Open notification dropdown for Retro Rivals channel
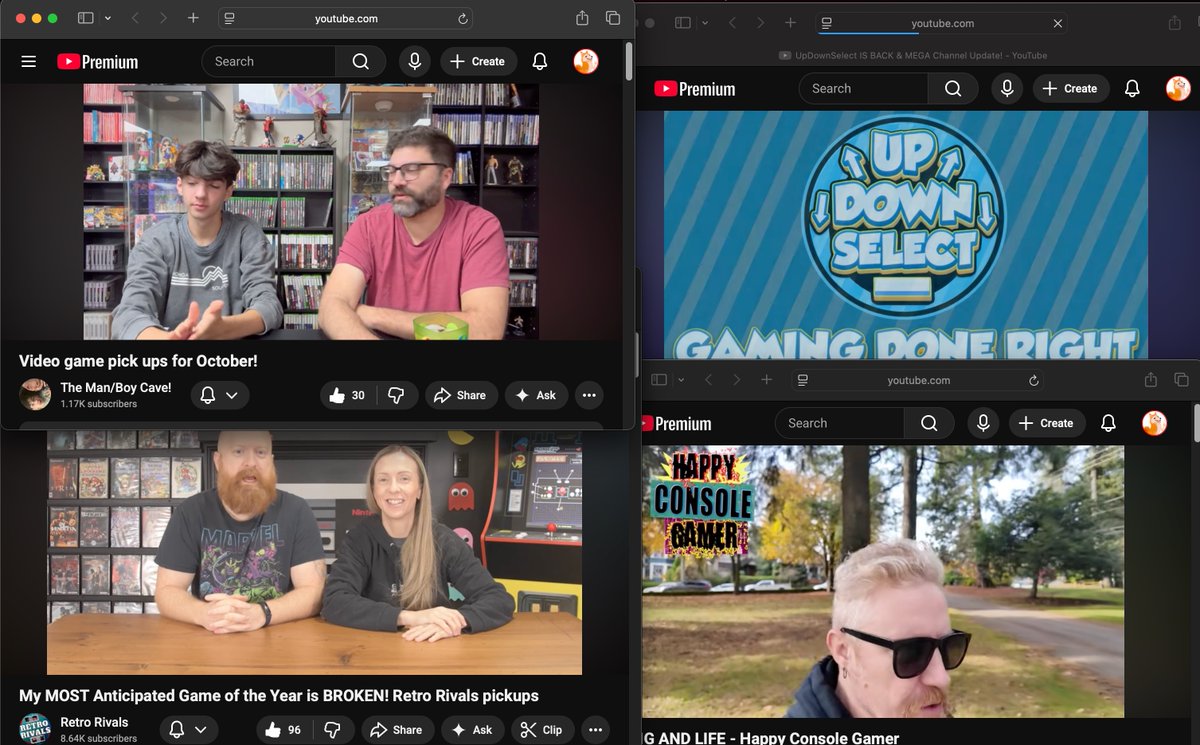 click(187, 730)
